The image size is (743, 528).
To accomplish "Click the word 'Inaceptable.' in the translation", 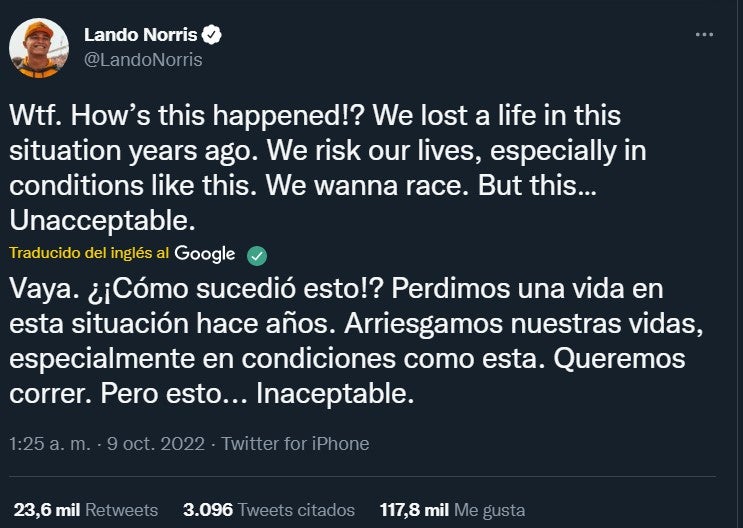I will point(335,394).
